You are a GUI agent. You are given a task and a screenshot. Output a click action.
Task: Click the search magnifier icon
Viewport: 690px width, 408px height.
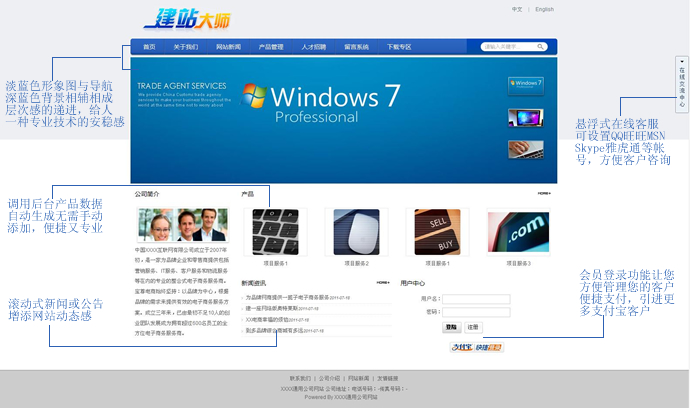click(x=540, y=47)
